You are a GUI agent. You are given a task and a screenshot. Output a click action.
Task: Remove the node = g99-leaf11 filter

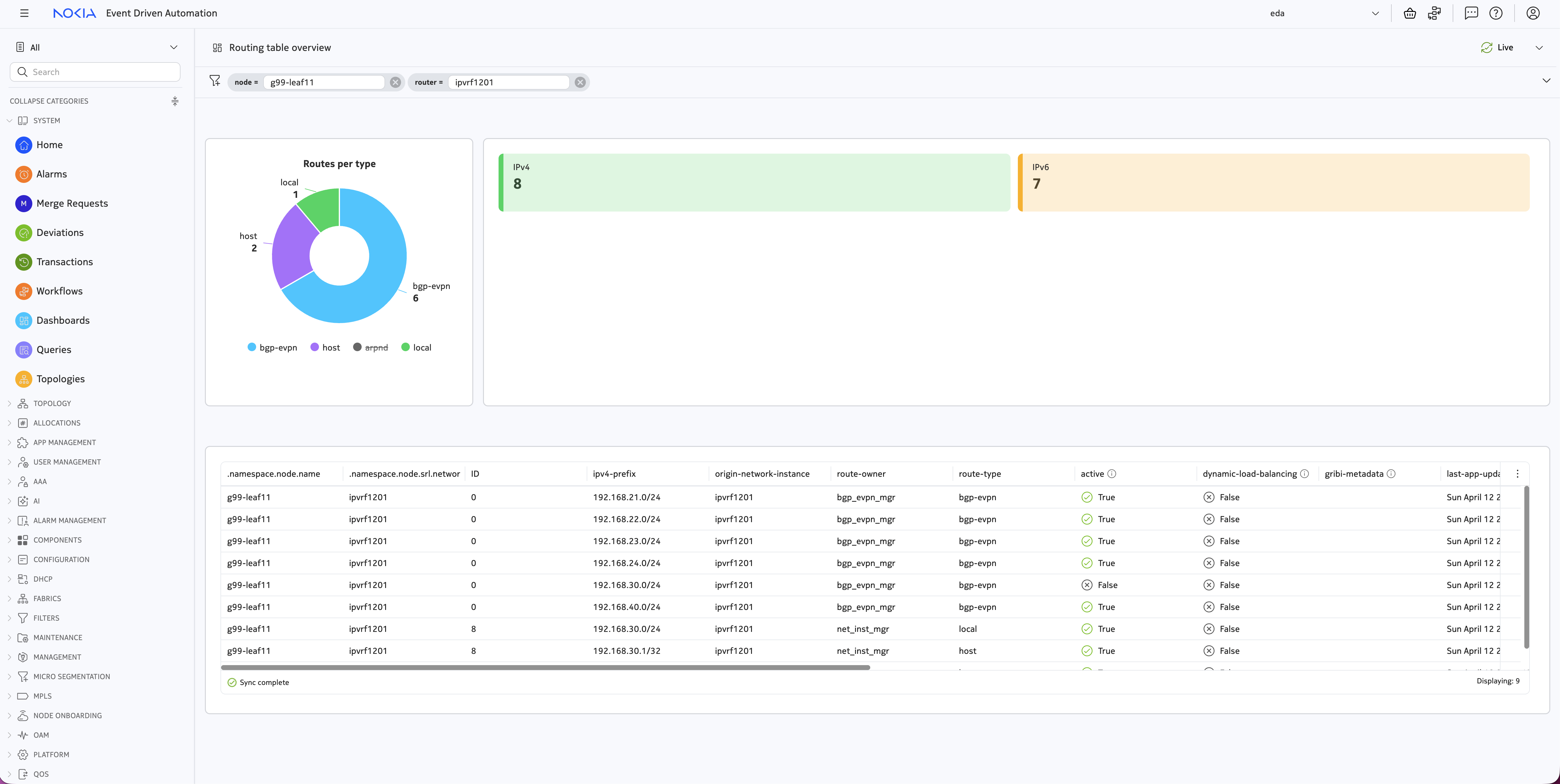coord(395,82)
